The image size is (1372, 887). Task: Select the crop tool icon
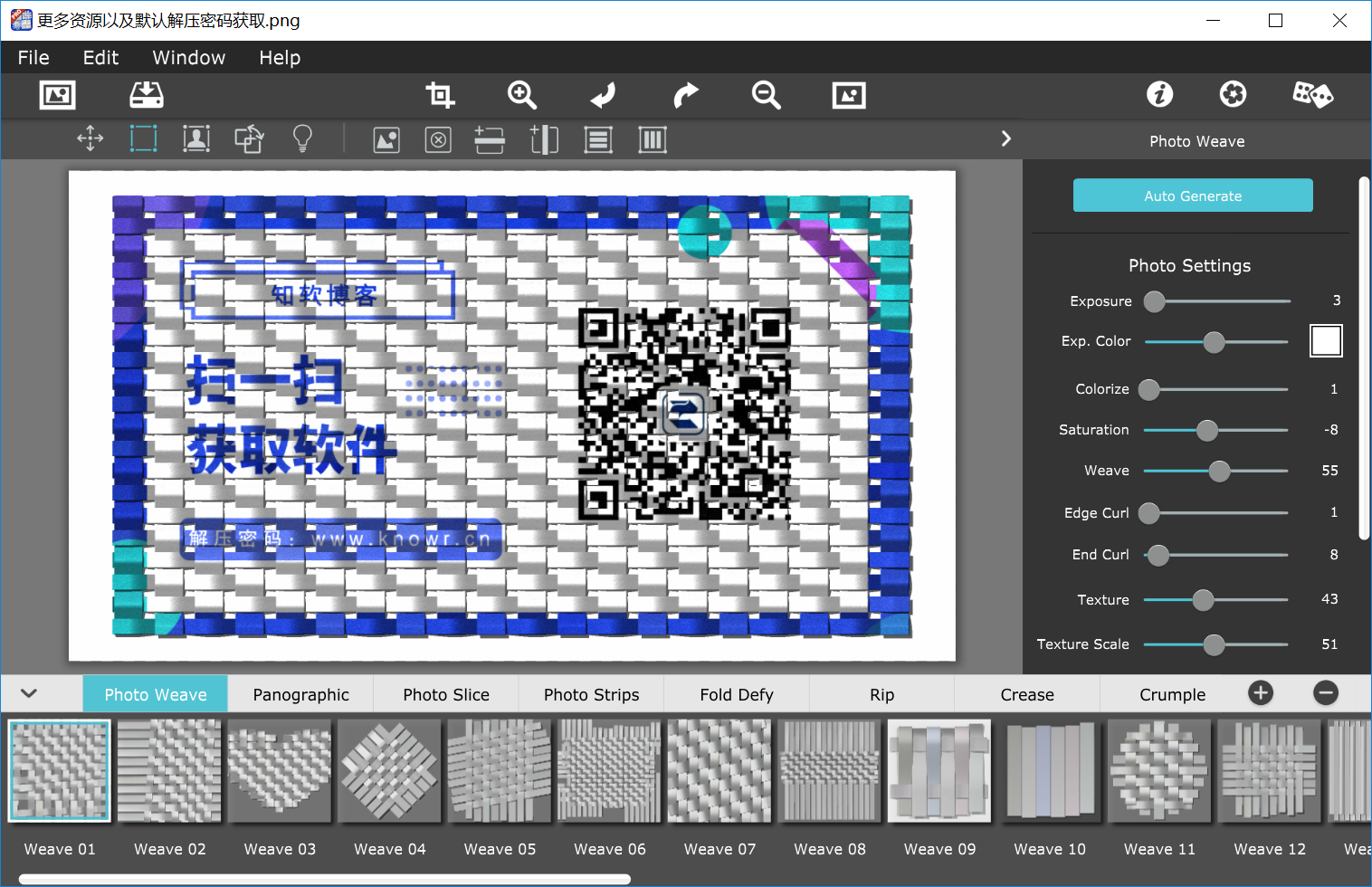click(x=440, y=95)
